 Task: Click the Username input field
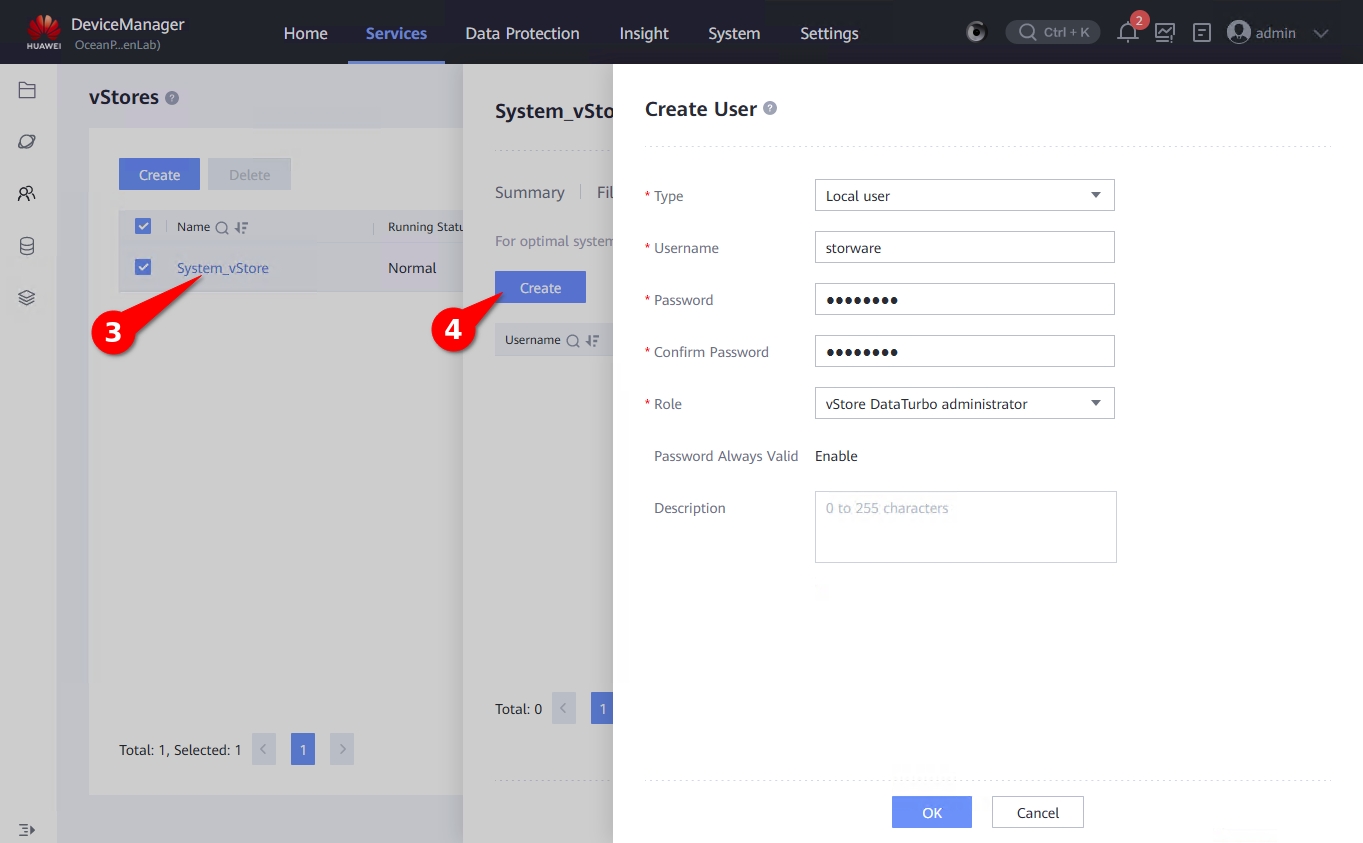[964, 248]
